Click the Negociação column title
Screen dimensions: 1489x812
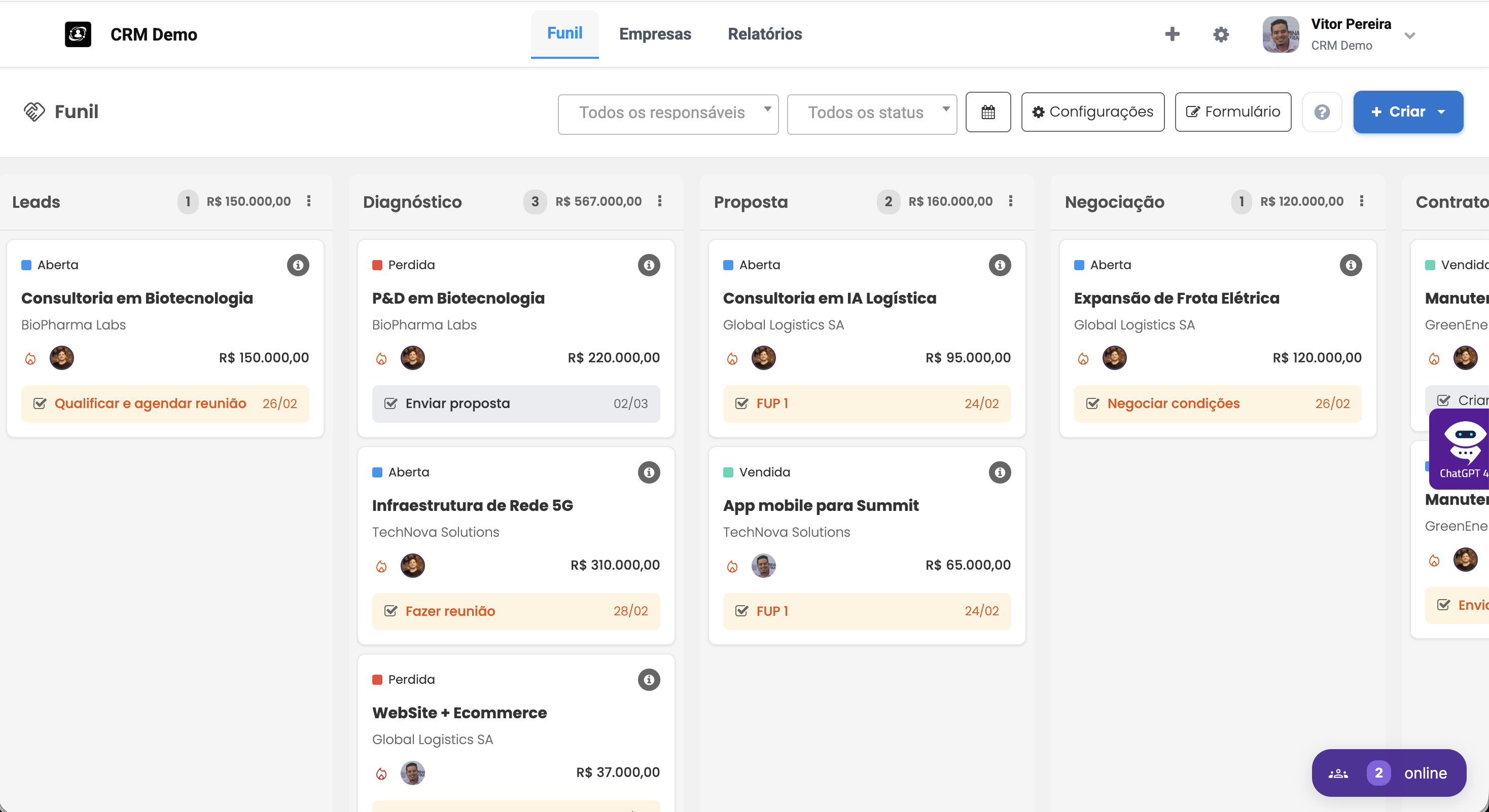(x=1114, y=202)
